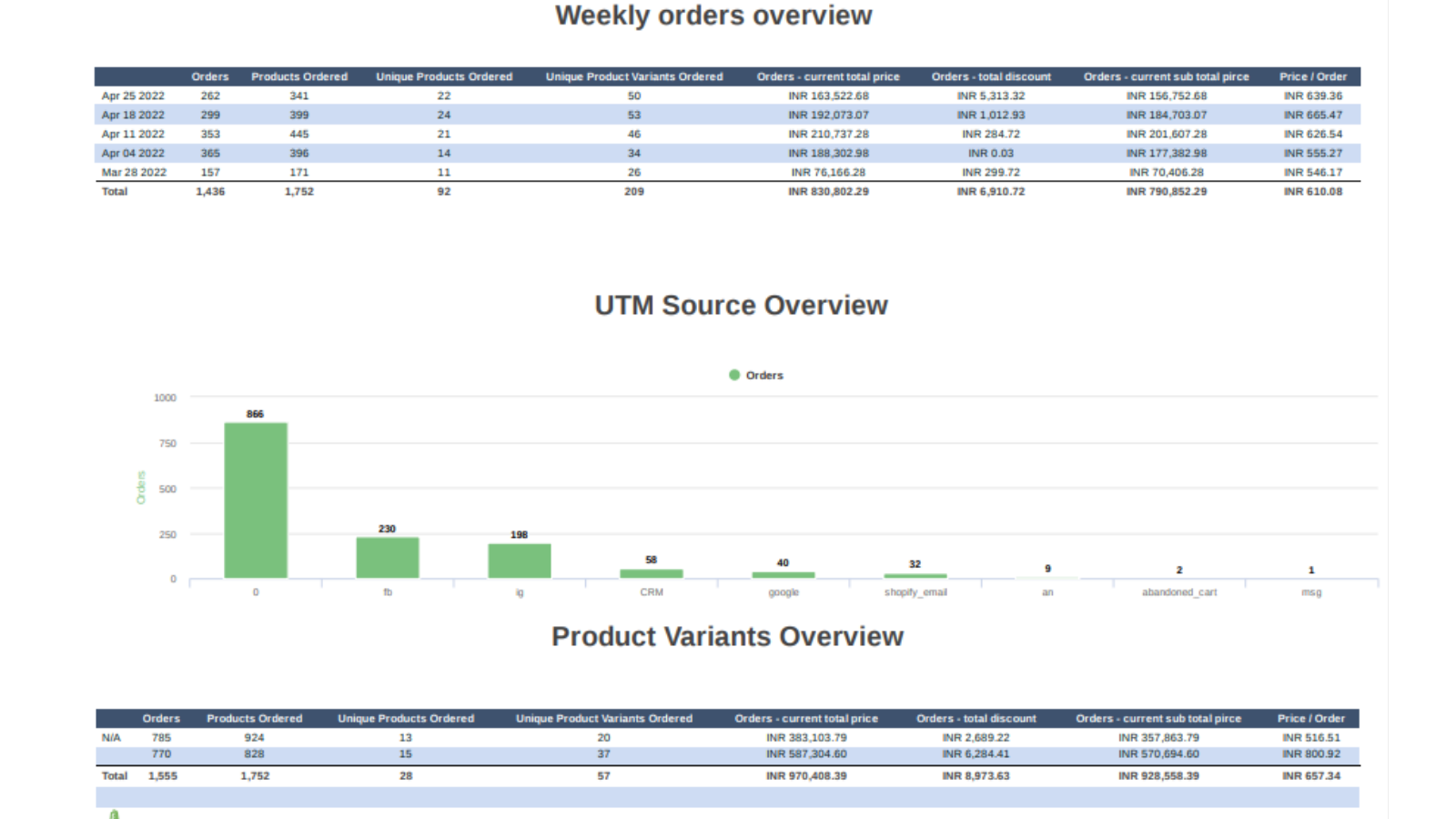Click the an axis label
This screenshot has height=819, width=1456.
pyautogui.click(x=1047, y=592)
